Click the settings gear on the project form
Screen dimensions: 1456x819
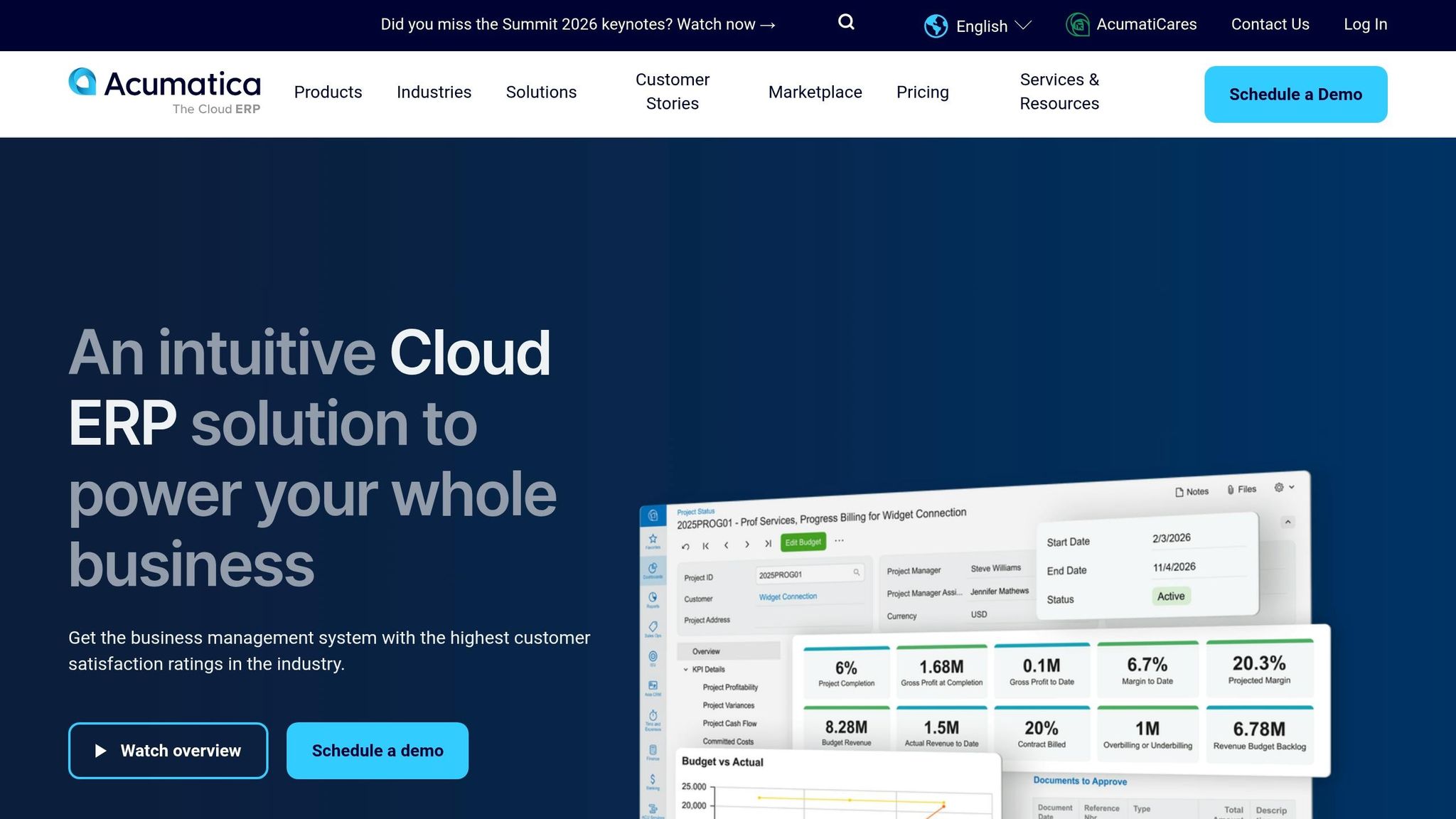click(1278, 488)
